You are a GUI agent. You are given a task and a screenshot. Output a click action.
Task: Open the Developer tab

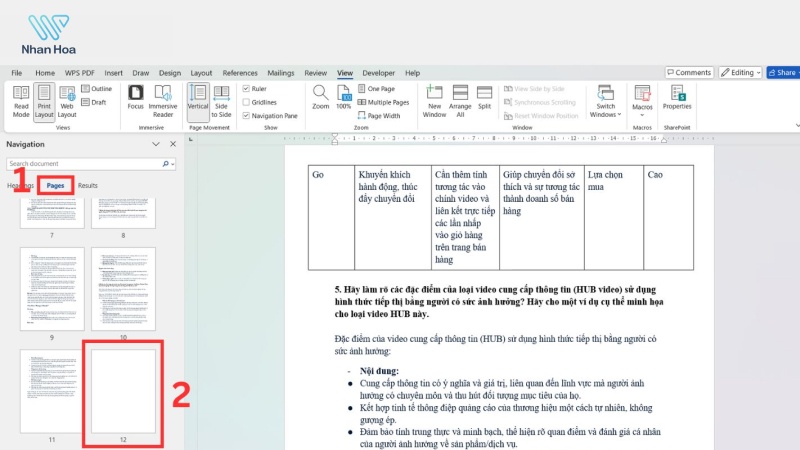tap(379, 73)
